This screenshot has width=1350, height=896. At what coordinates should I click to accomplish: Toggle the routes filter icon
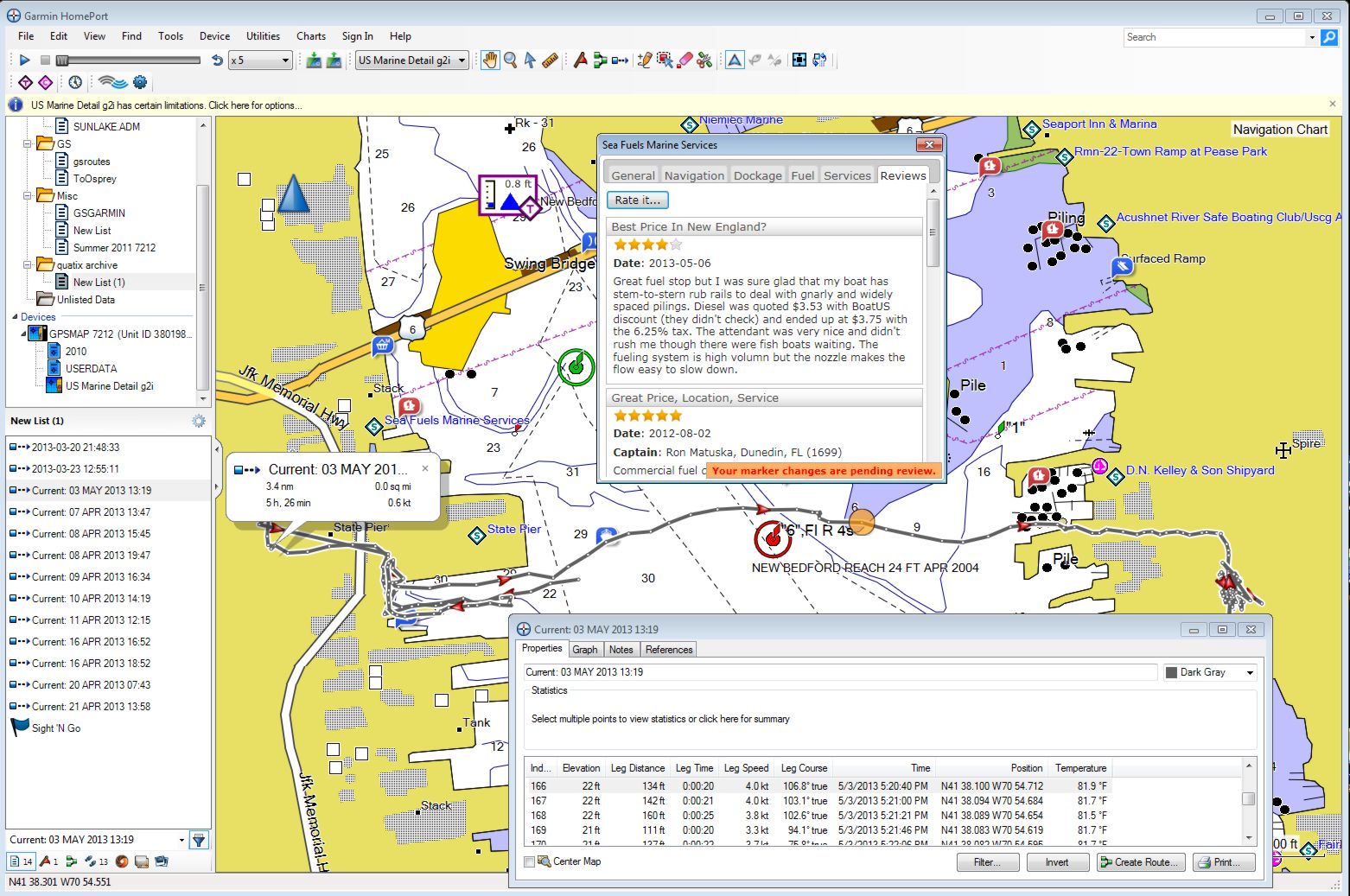72,861
